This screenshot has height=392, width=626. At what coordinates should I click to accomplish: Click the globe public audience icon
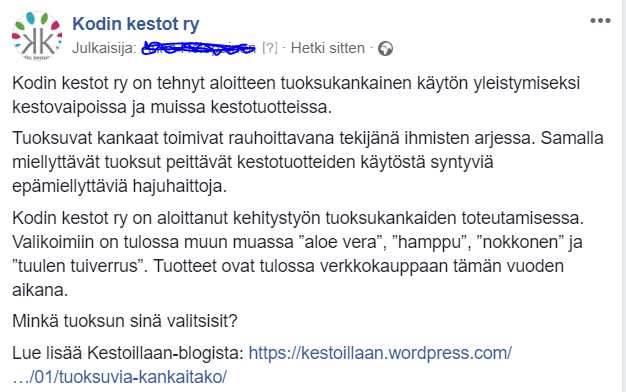[x=385, y=49]
